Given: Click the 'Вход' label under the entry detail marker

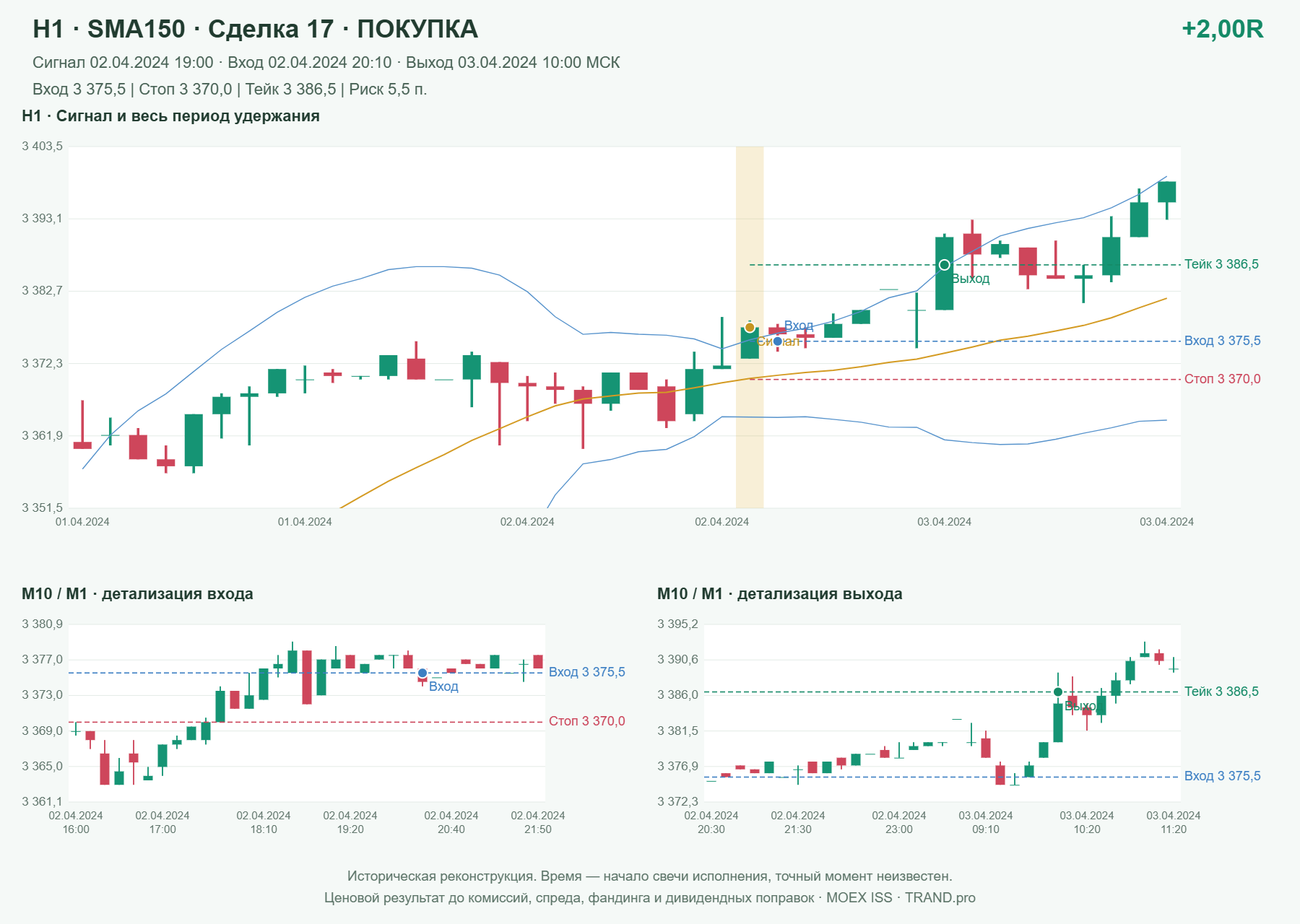Looking at the screenshot, I should (x=443, y=687).
